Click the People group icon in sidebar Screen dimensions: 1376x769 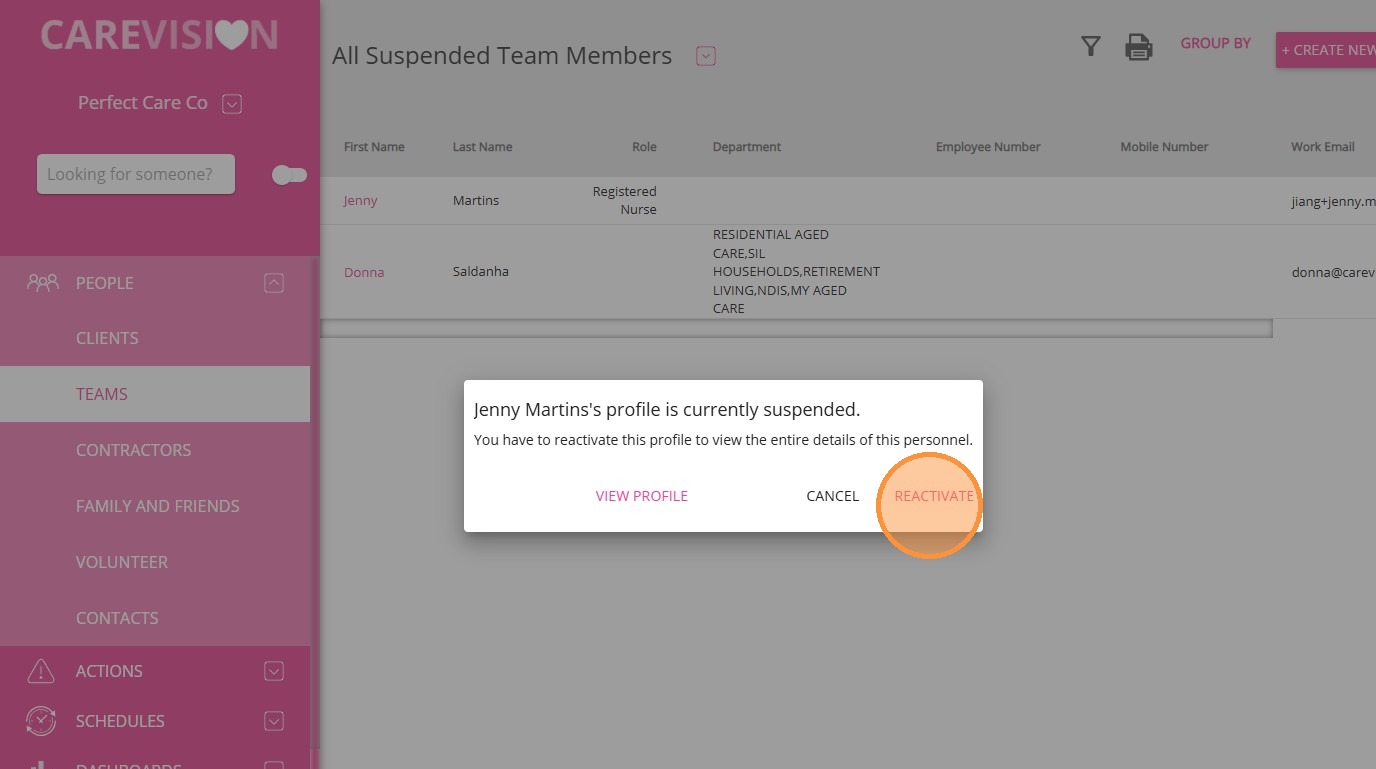click(x=43, y=283)
